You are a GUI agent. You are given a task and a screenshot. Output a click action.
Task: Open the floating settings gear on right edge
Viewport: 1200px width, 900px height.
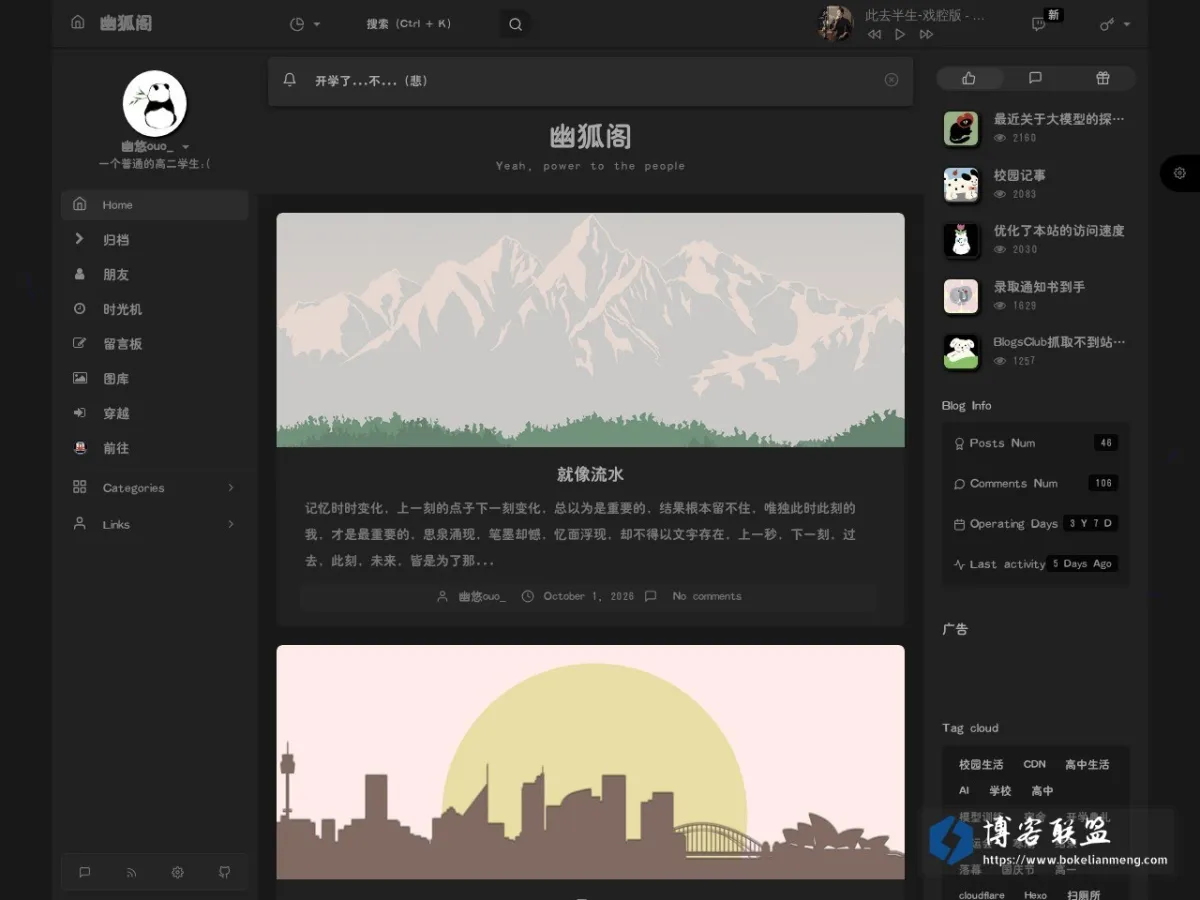[1180, 173]
